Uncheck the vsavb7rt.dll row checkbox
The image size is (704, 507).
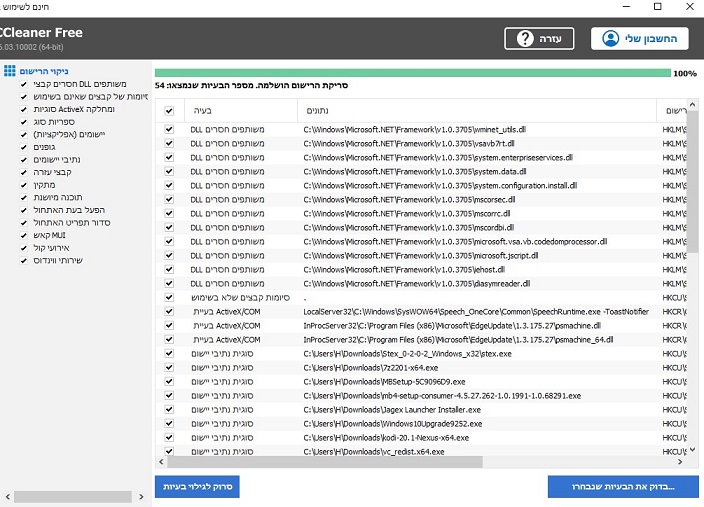(169, 143)
